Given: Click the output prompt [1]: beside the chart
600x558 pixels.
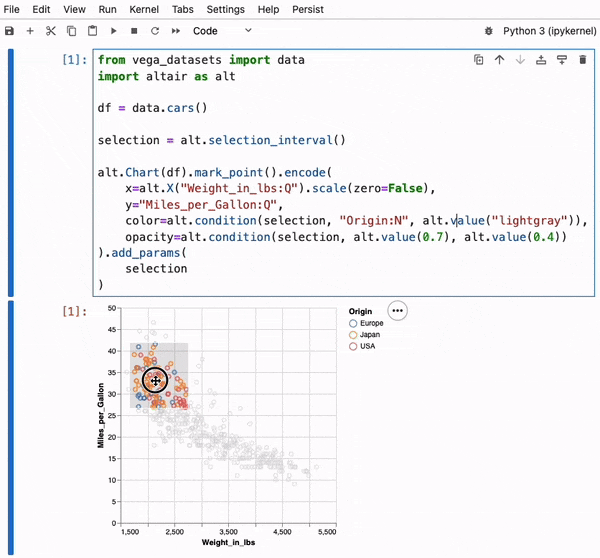Looking at the screenshot, I should (74, 312).
